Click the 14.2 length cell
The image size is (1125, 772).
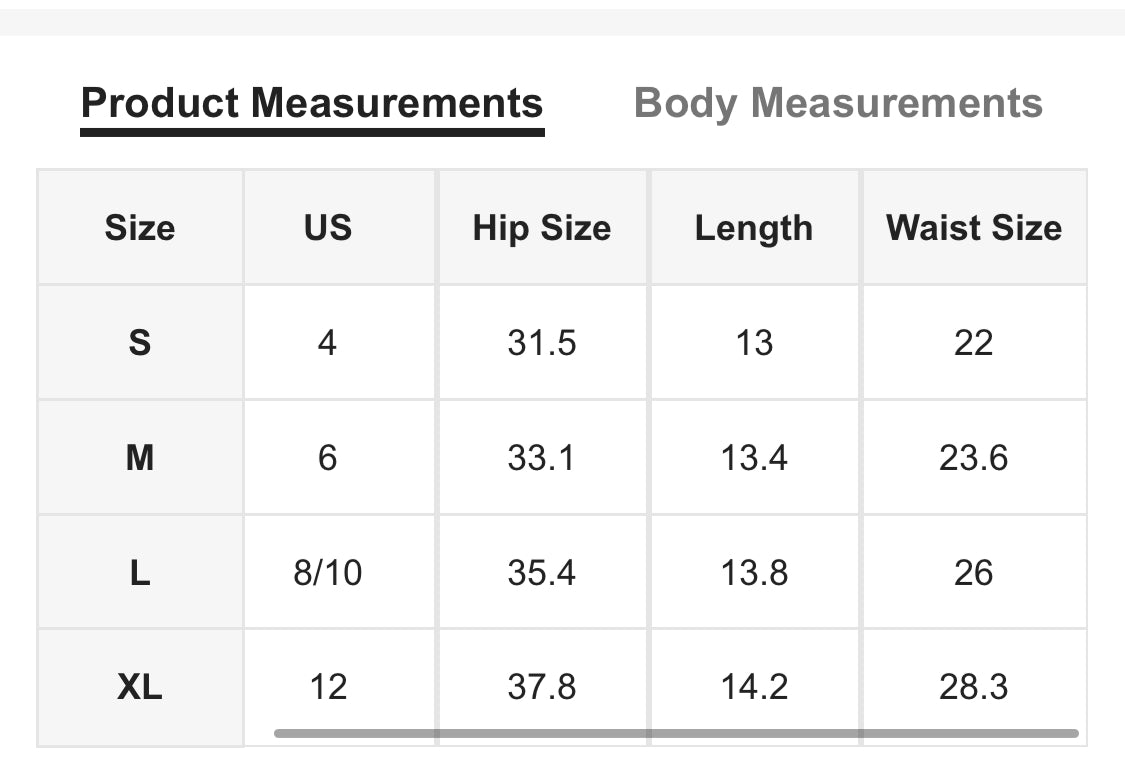[754, 687]
